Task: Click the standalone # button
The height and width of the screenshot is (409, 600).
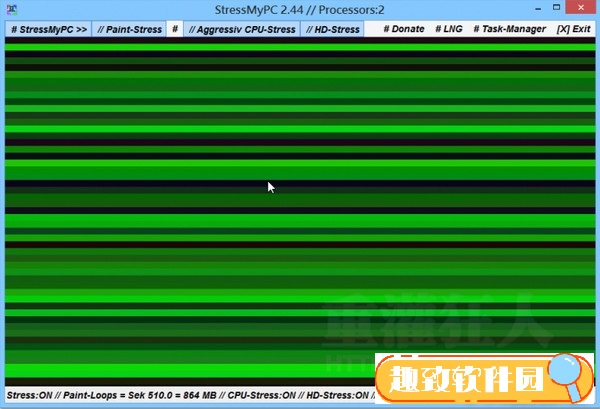Action: 175,29
